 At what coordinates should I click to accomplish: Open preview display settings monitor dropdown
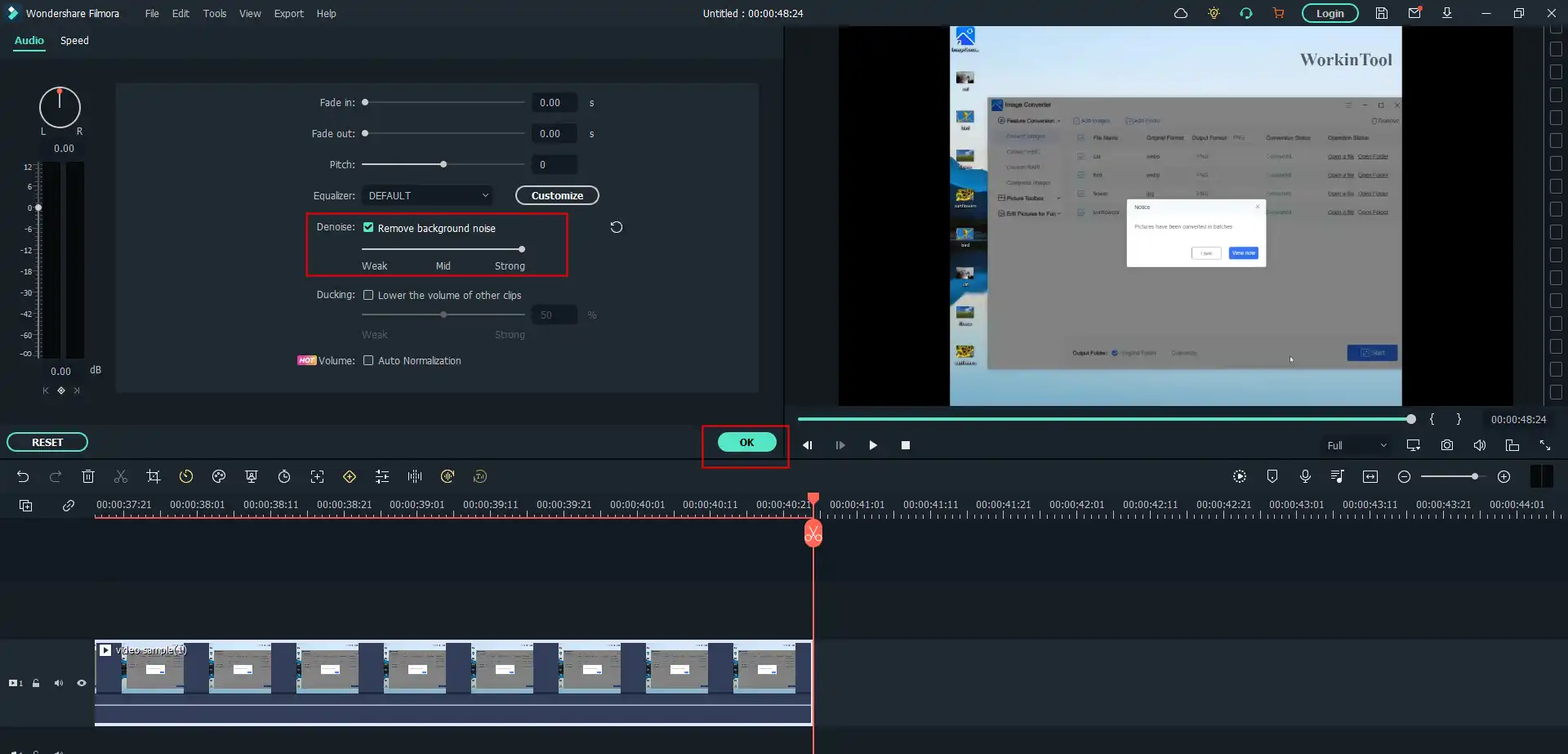(1414, 445)
